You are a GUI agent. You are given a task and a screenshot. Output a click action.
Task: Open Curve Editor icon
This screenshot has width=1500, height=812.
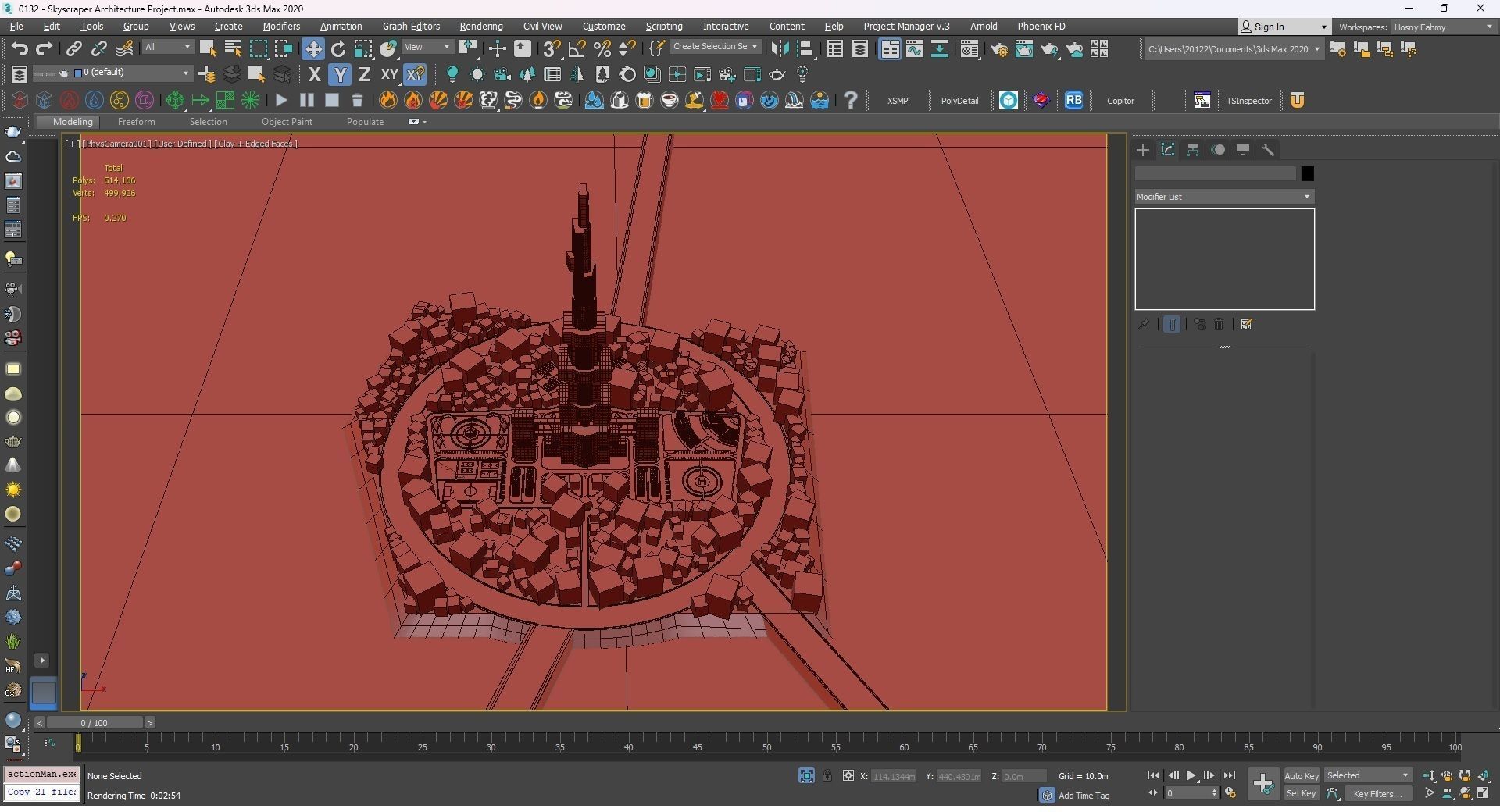[915, 49]
